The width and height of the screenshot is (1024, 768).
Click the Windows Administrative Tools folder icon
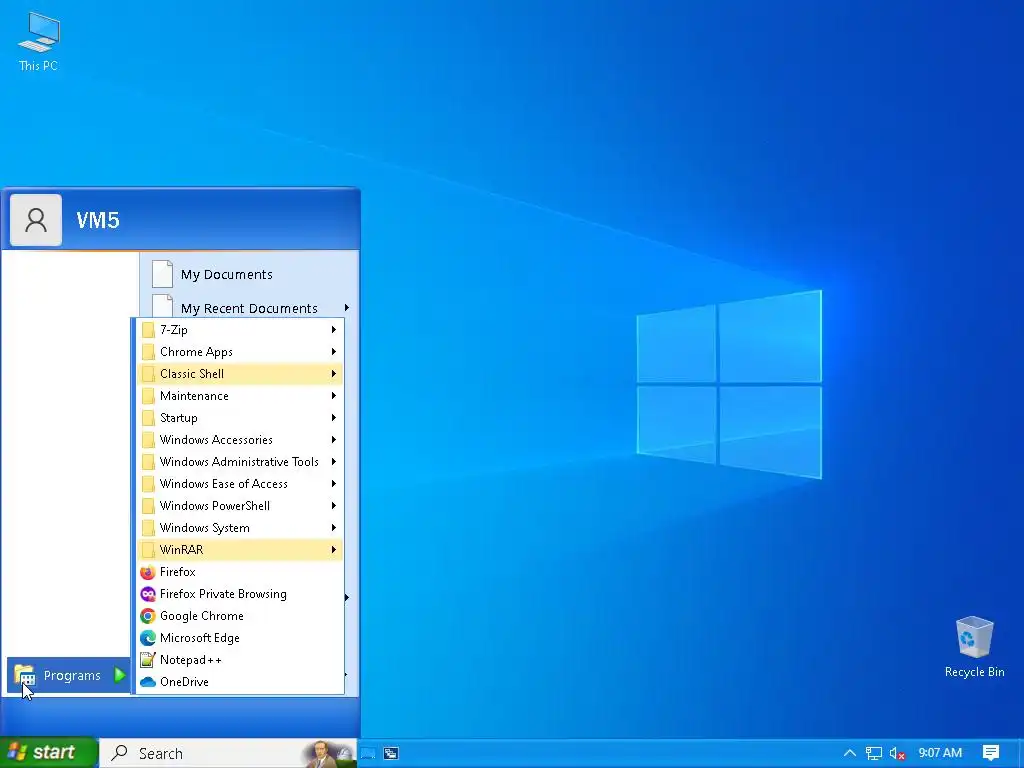(x=148, y=462)
